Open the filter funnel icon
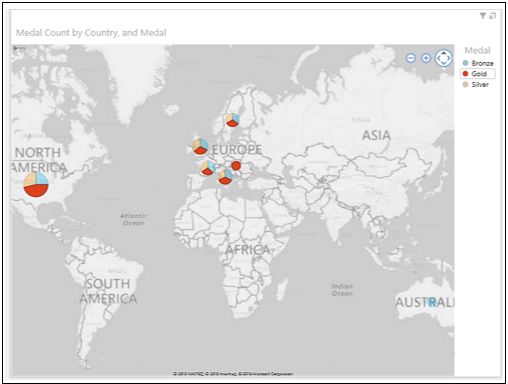The width and height of the screenshot is (508, 384). point(483,16)
